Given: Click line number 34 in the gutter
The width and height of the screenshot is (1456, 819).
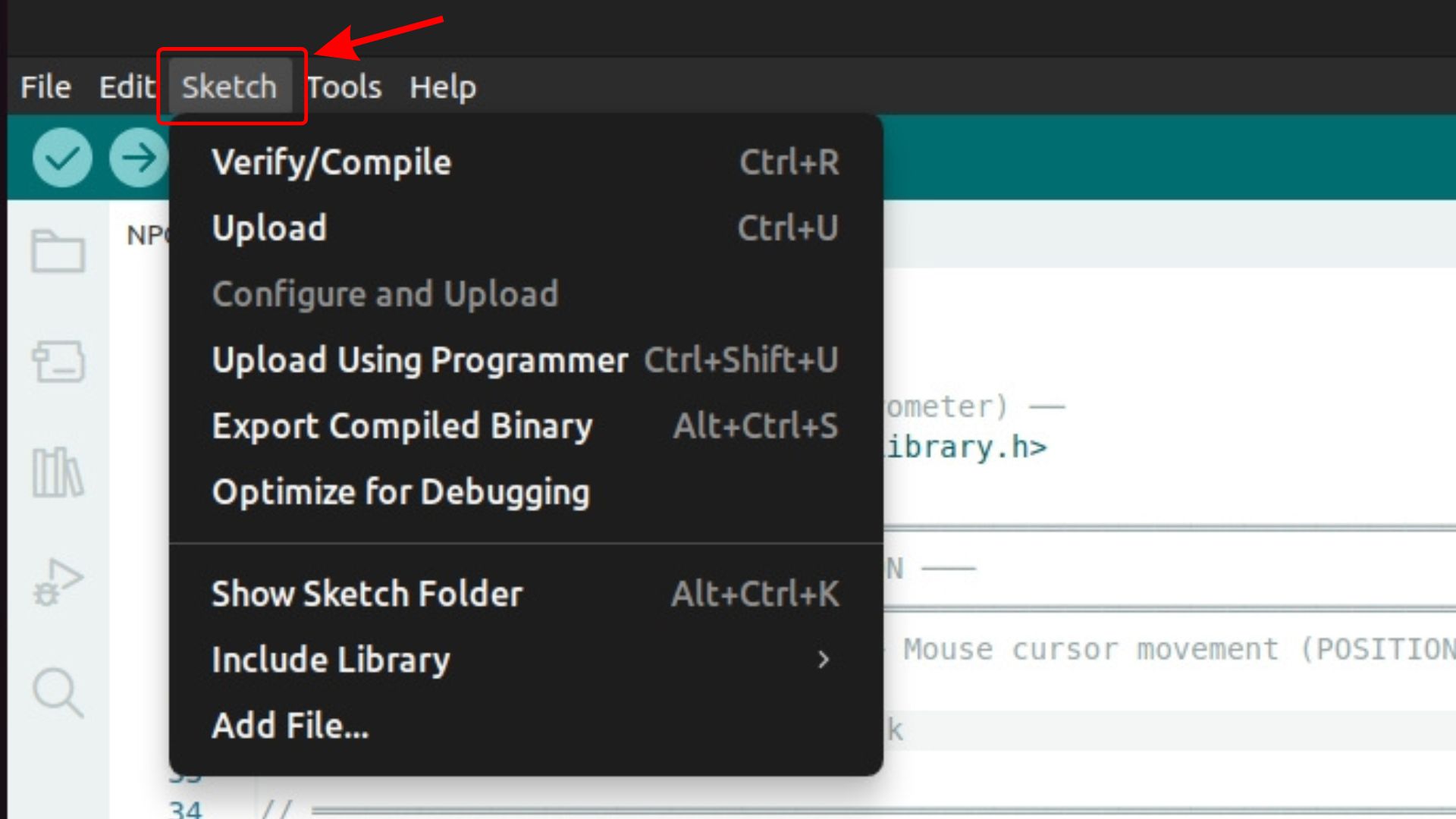Looking at the screenshot, I should [185, 809].
